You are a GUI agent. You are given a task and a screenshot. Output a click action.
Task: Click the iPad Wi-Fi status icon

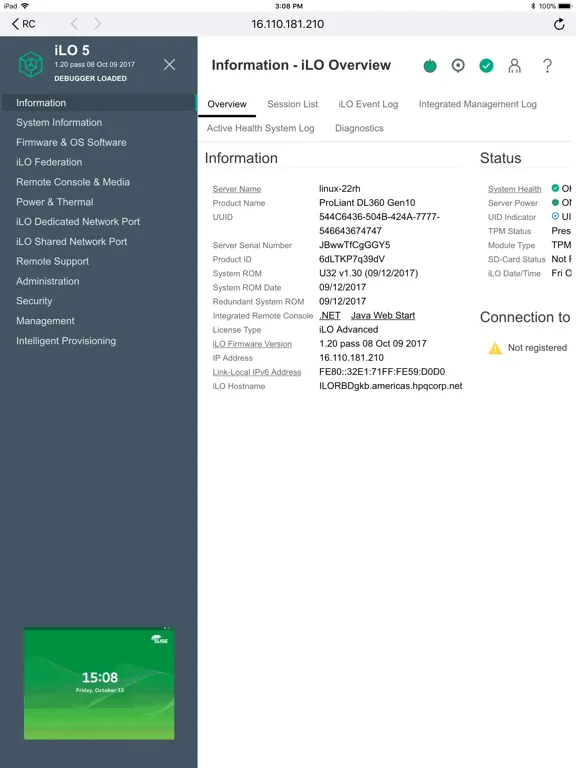point(24,6)
